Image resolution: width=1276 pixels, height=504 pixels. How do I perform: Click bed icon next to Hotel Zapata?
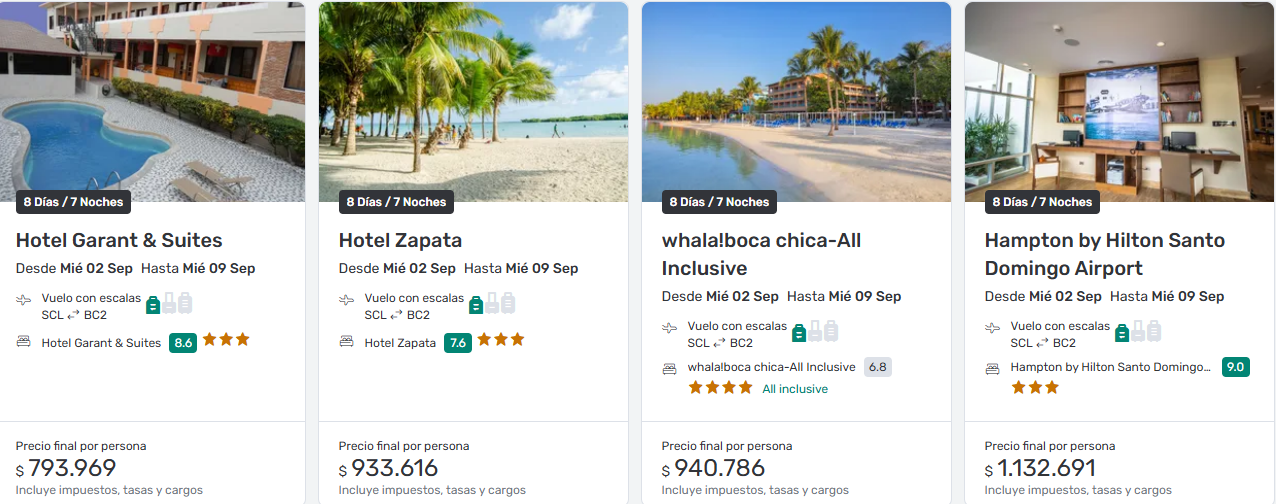(x=347, y=342)
